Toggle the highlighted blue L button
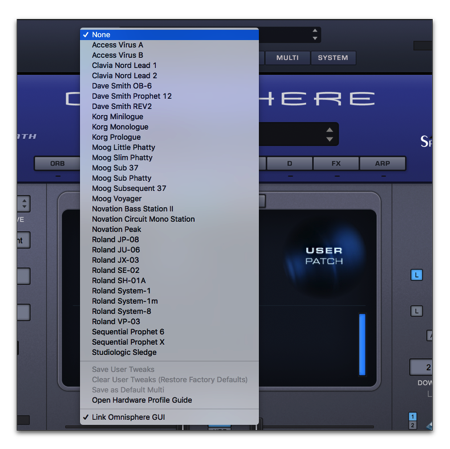 point(416,275)
